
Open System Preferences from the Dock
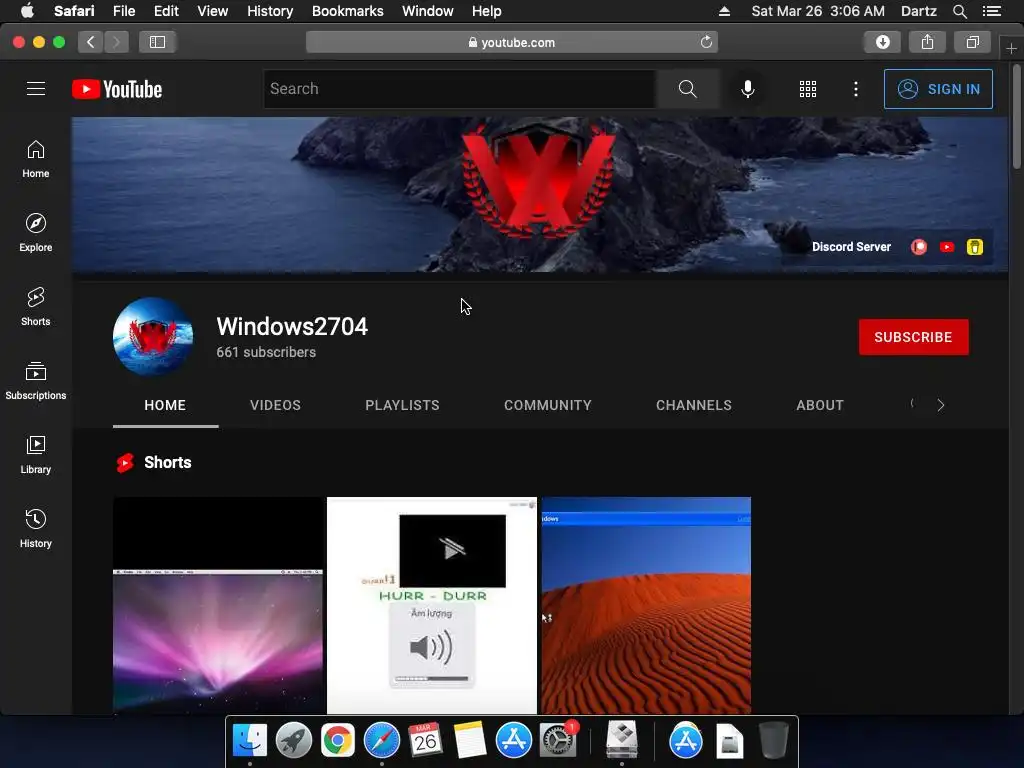[558, 740]
